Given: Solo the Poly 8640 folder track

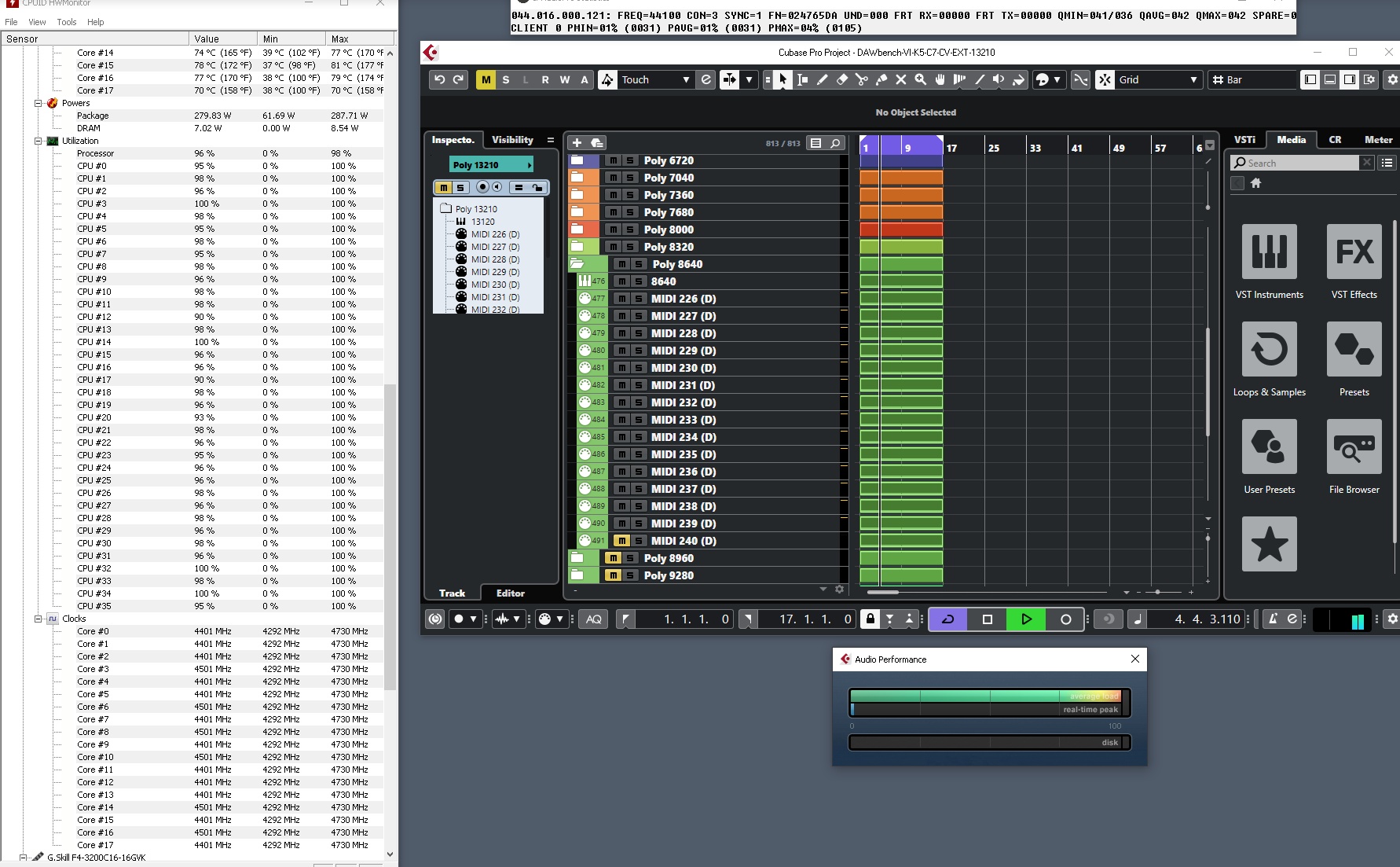Looking at the screenshot, I should (x=639, y=264).
